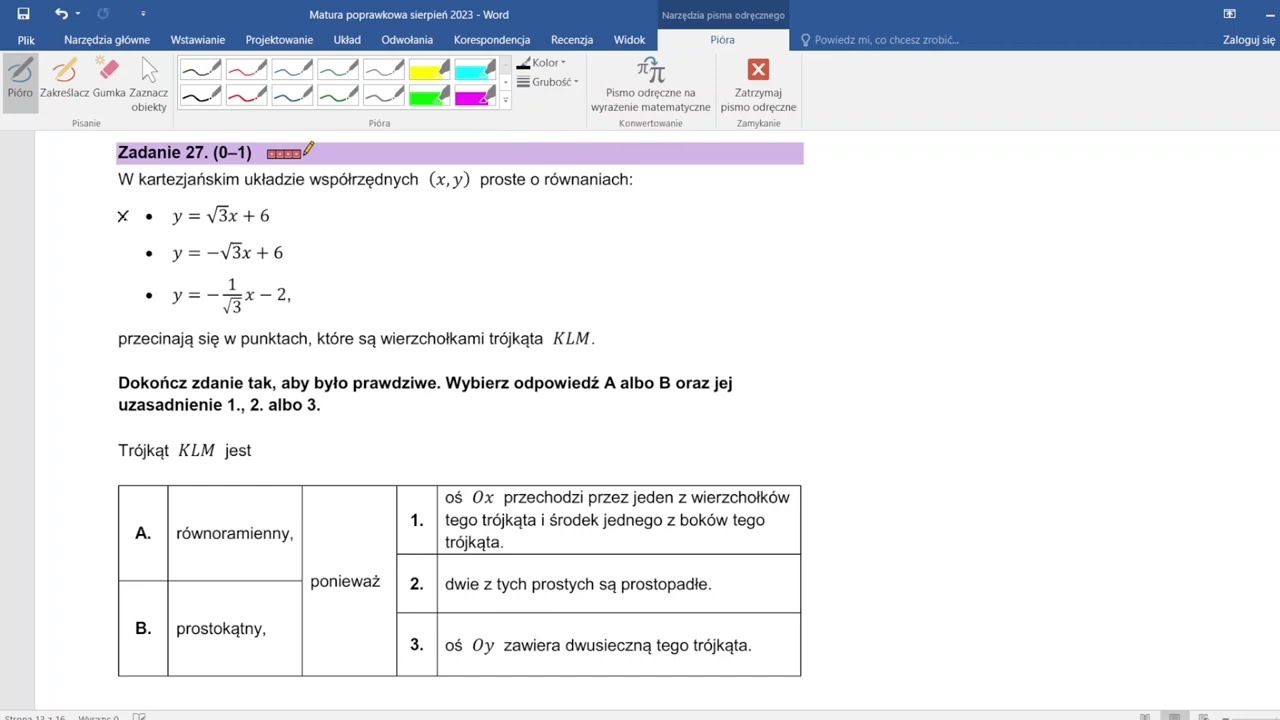Choose the Gumka eraser tool

pyautogui.click(x=109, y=78)
